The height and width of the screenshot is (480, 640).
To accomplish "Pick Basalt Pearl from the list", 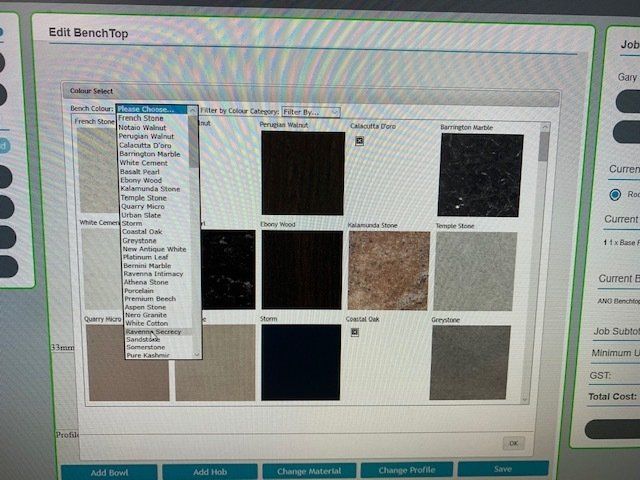I will [x=140, y=172].
